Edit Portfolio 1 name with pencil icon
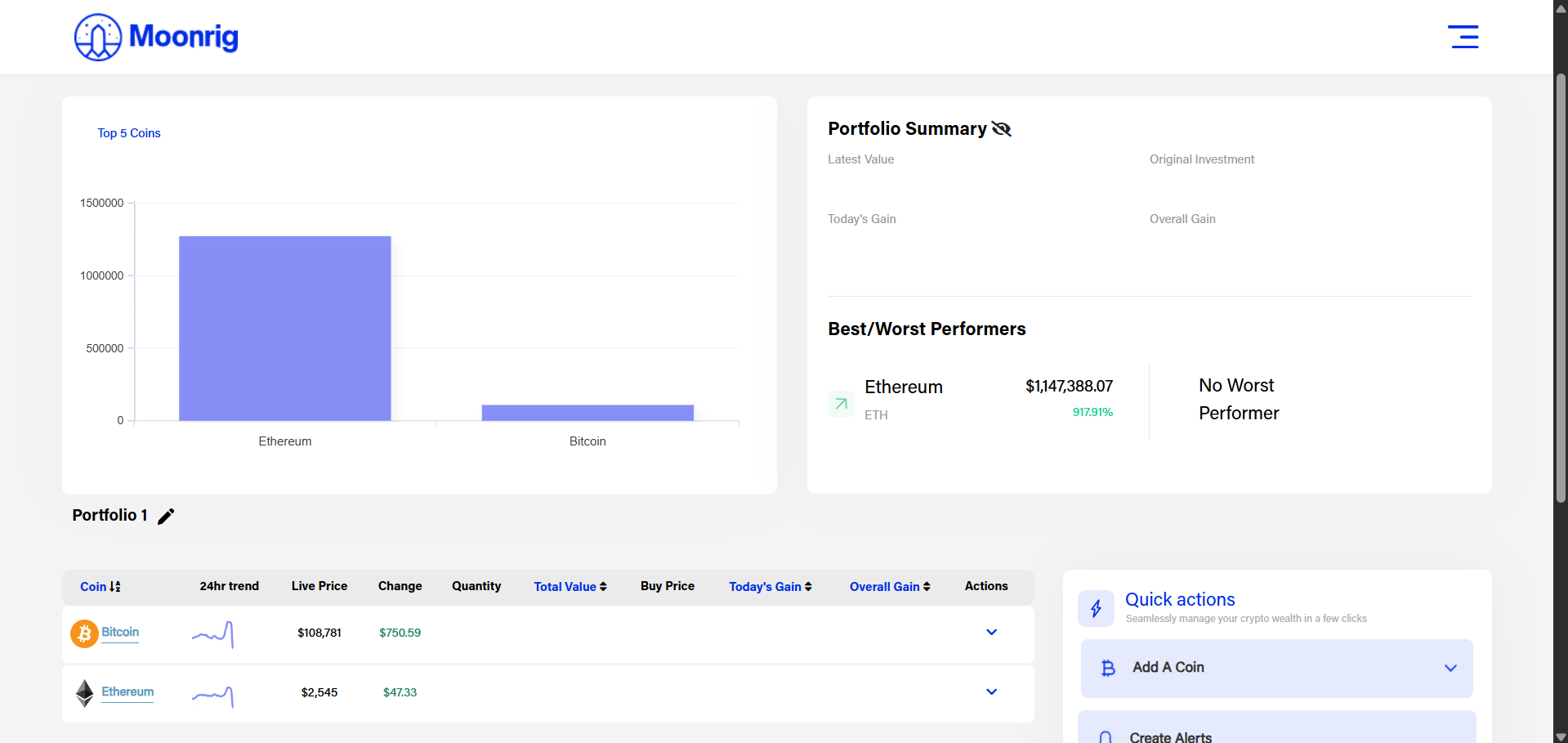Screen dimensions: 1568x743 coord(166,516)
